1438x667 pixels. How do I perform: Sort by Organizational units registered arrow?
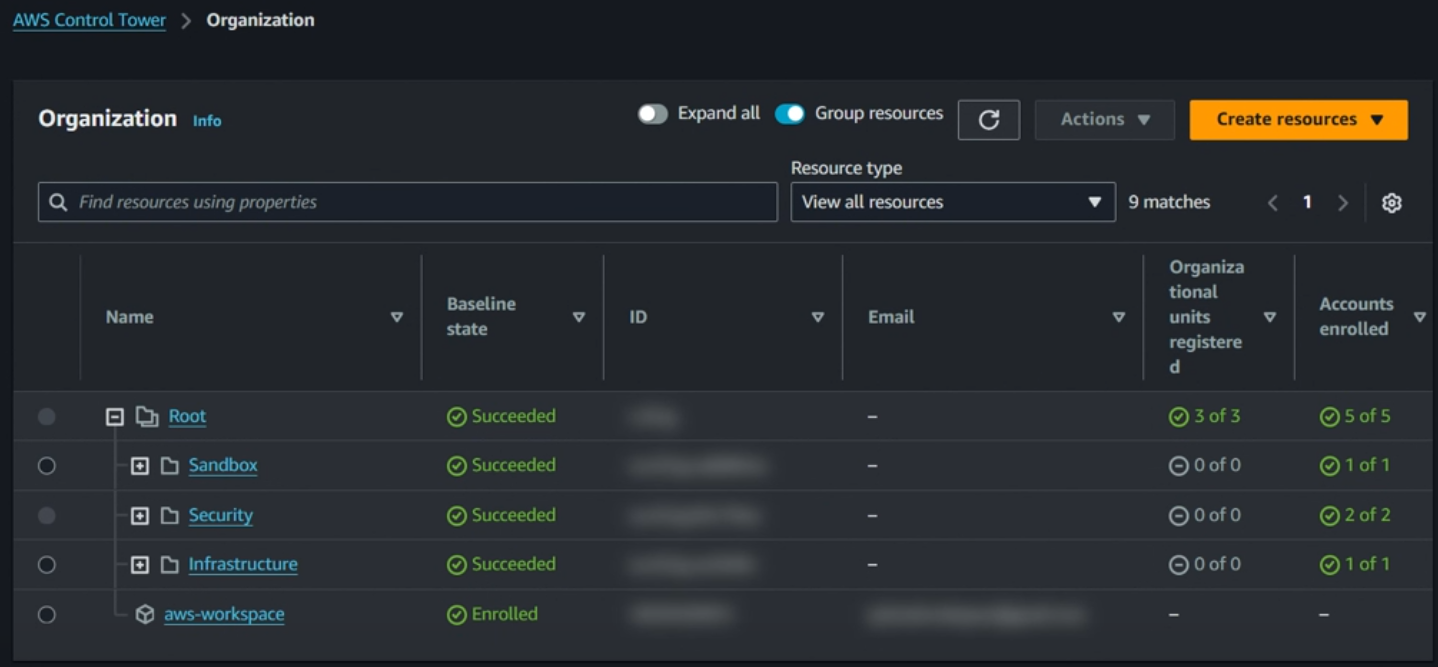1270,317
